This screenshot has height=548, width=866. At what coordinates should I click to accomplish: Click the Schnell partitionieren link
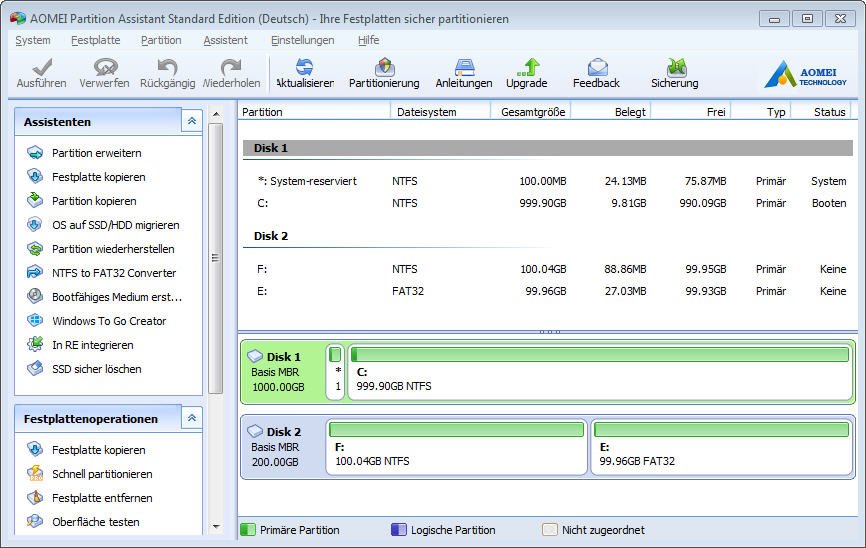coord(102,474)
